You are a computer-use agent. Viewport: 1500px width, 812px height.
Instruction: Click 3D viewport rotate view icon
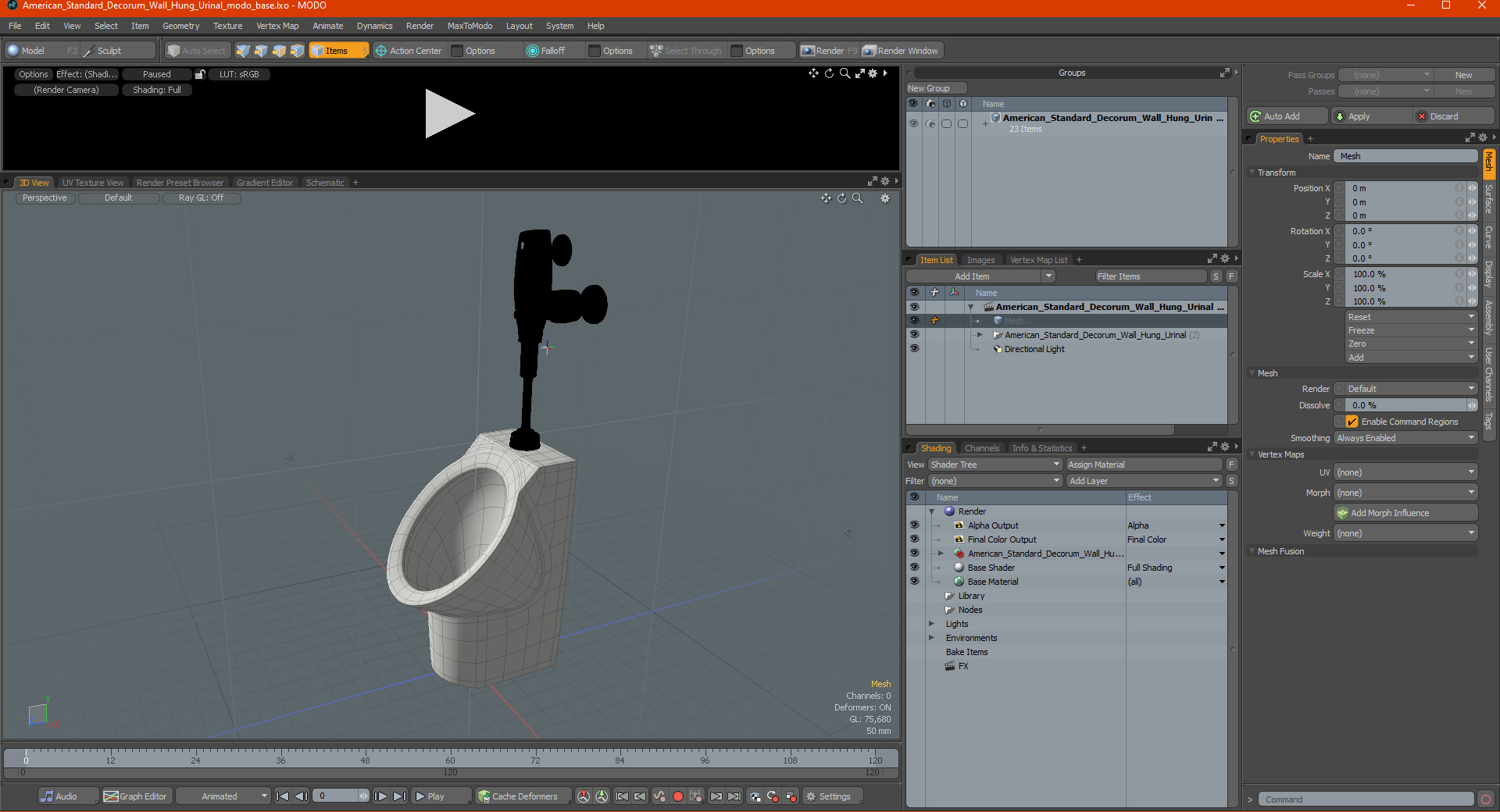click(842, 198)
